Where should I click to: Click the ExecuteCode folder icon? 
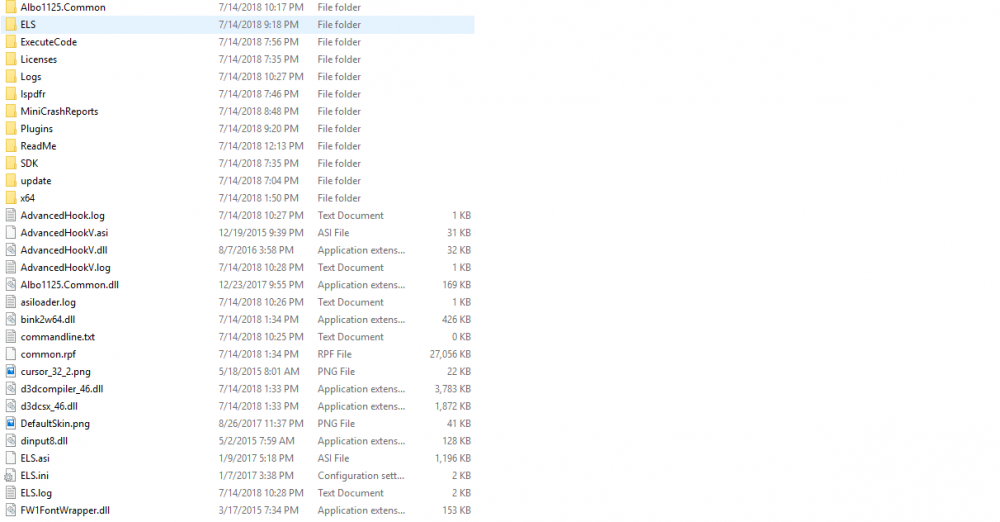pyautogui.click(x=10, y=41)
